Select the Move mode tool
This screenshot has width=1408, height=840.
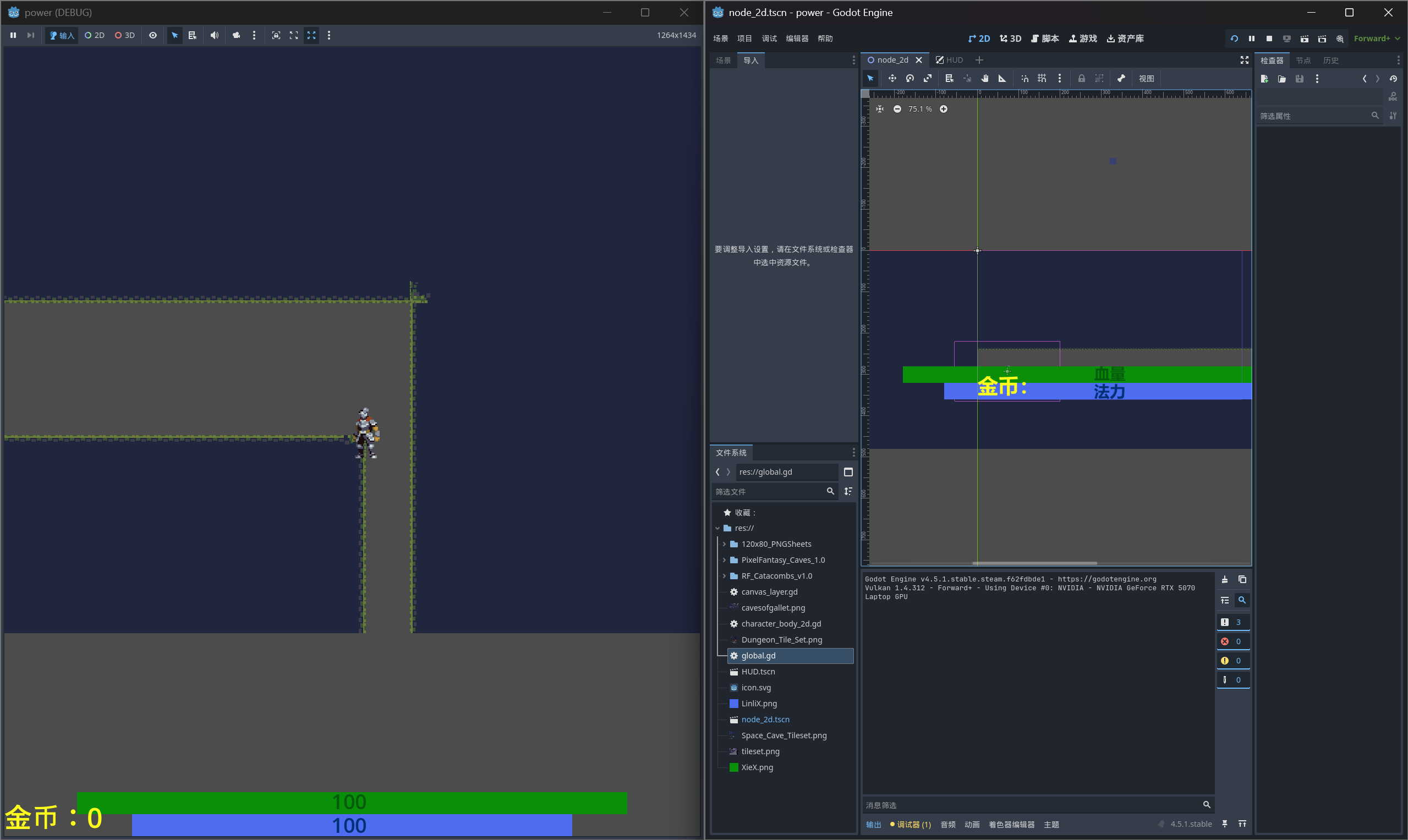pos(892,79)
